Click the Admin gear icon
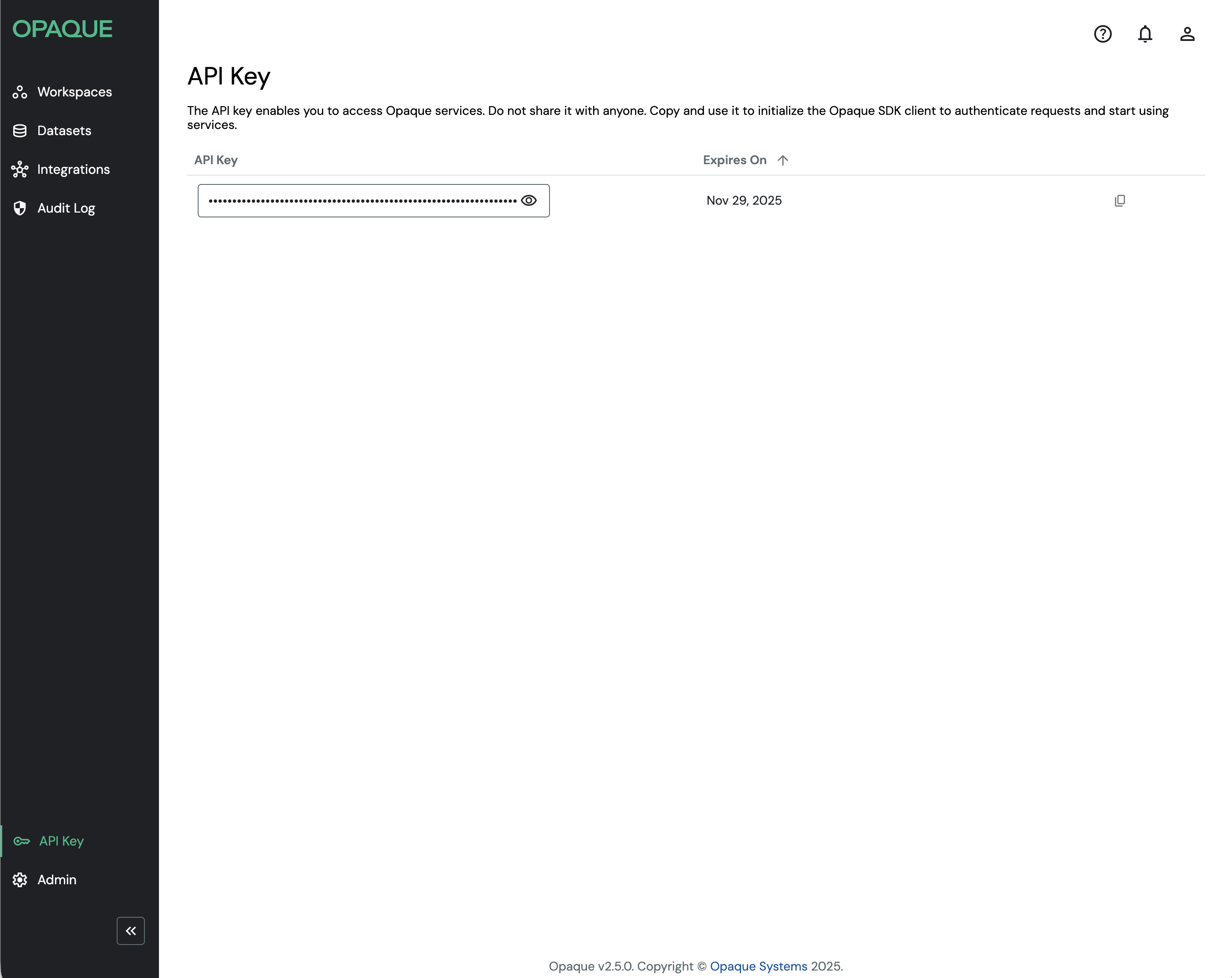Screen dimensions: 1232x978 (x=20, y=880)
